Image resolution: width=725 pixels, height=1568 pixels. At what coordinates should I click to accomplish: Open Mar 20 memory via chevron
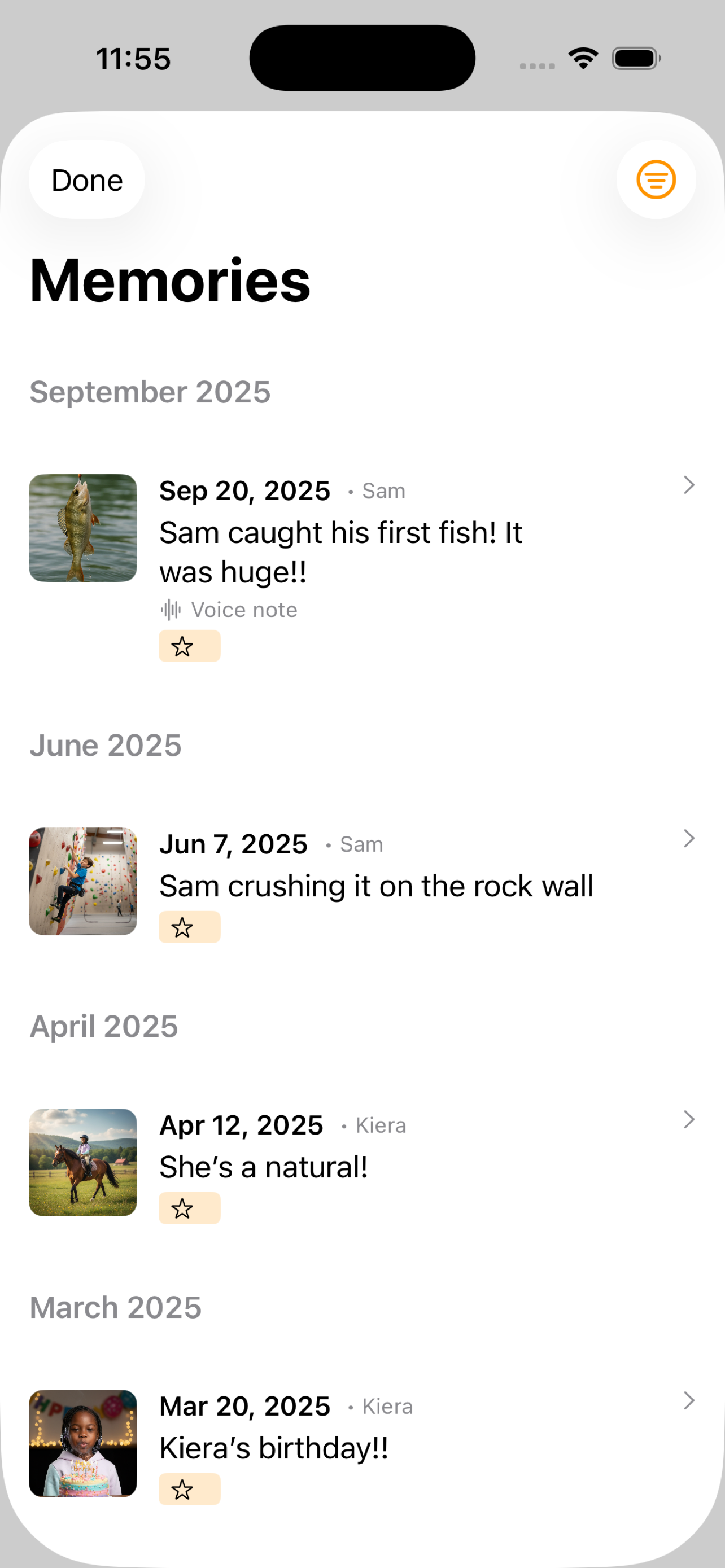pos(688,1400)
